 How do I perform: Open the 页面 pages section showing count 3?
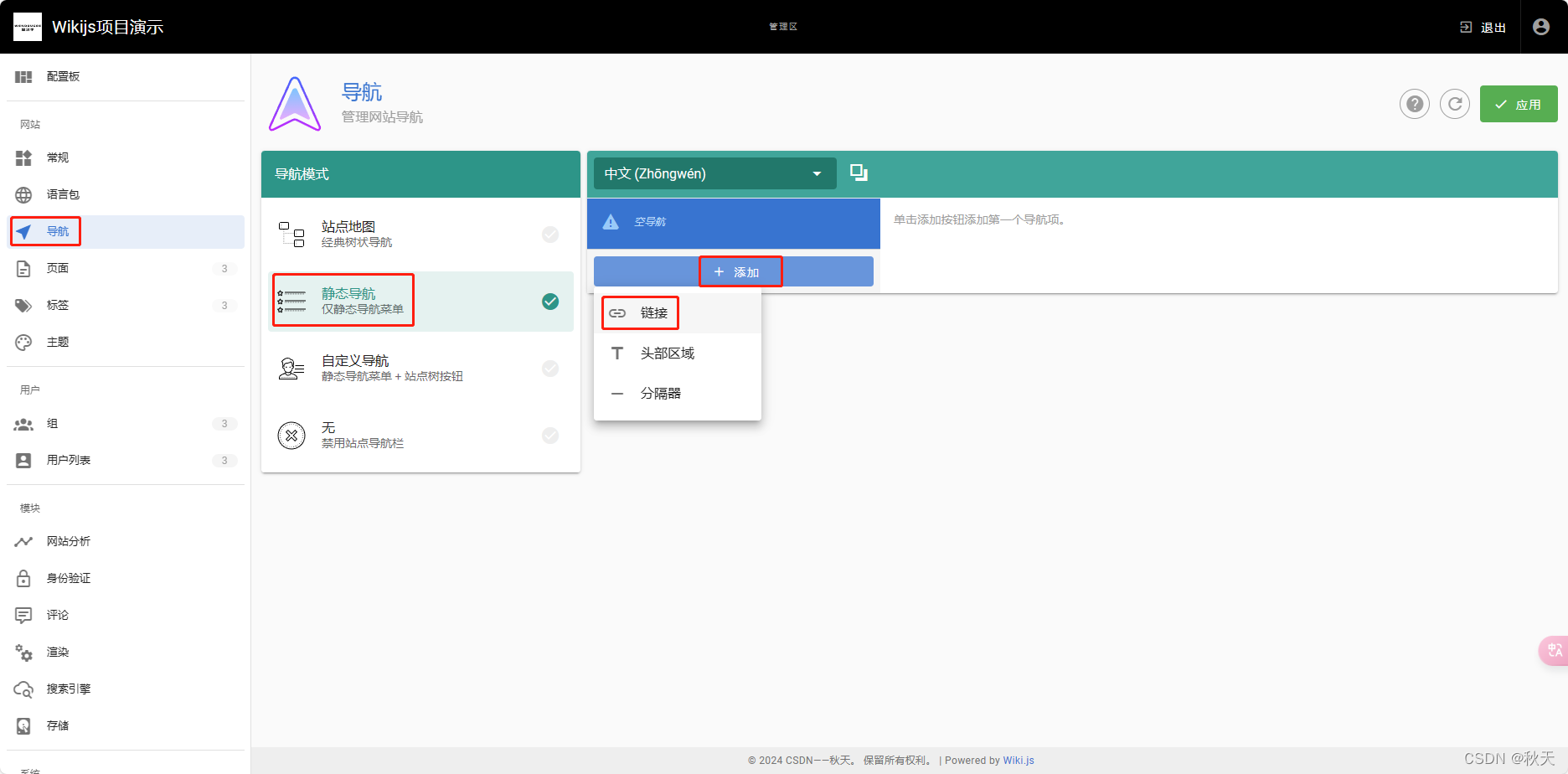58,268
